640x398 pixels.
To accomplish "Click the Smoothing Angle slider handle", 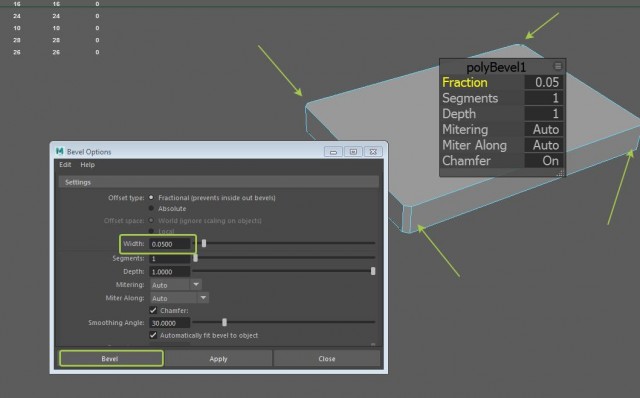I will (x=224, y=322).
